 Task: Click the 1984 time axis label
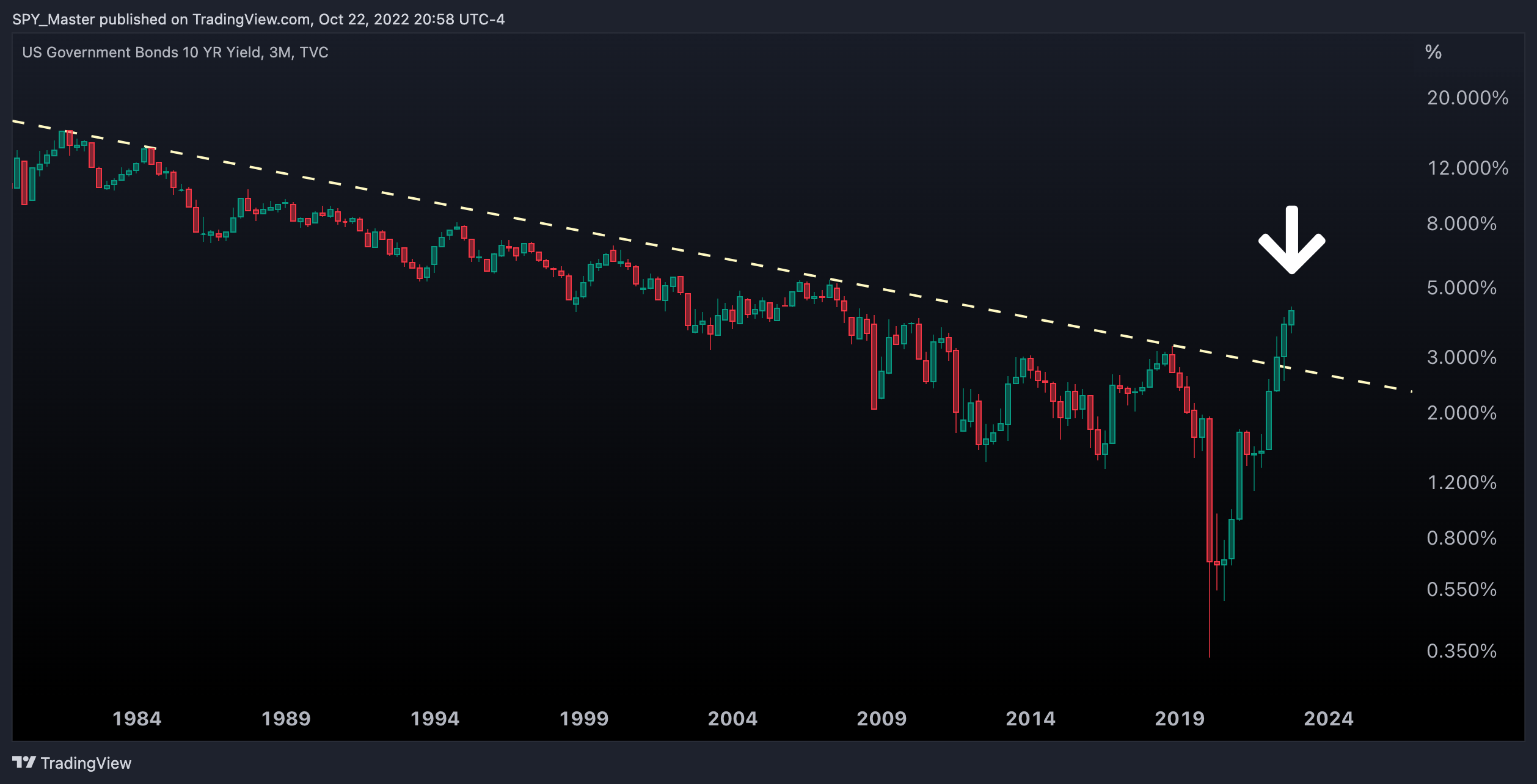point(137,719)
